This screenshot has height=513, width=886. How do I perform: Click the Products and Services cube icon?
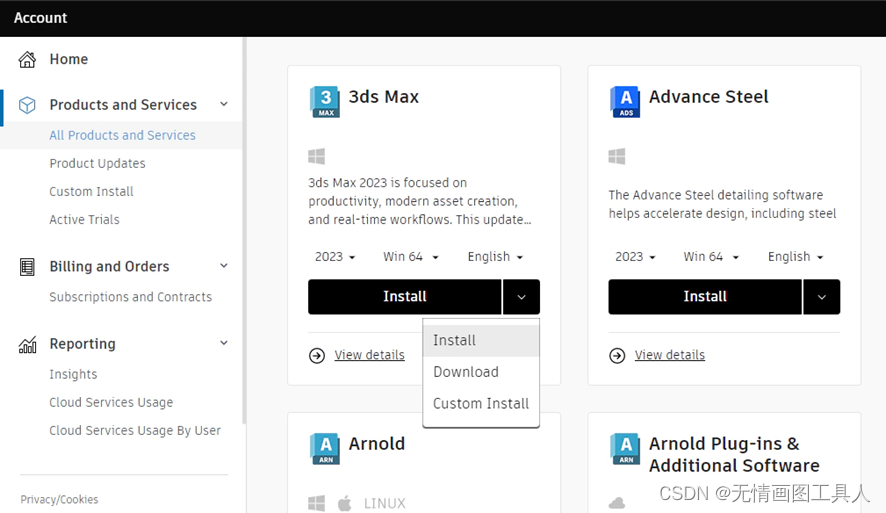(x=28, y=105)
